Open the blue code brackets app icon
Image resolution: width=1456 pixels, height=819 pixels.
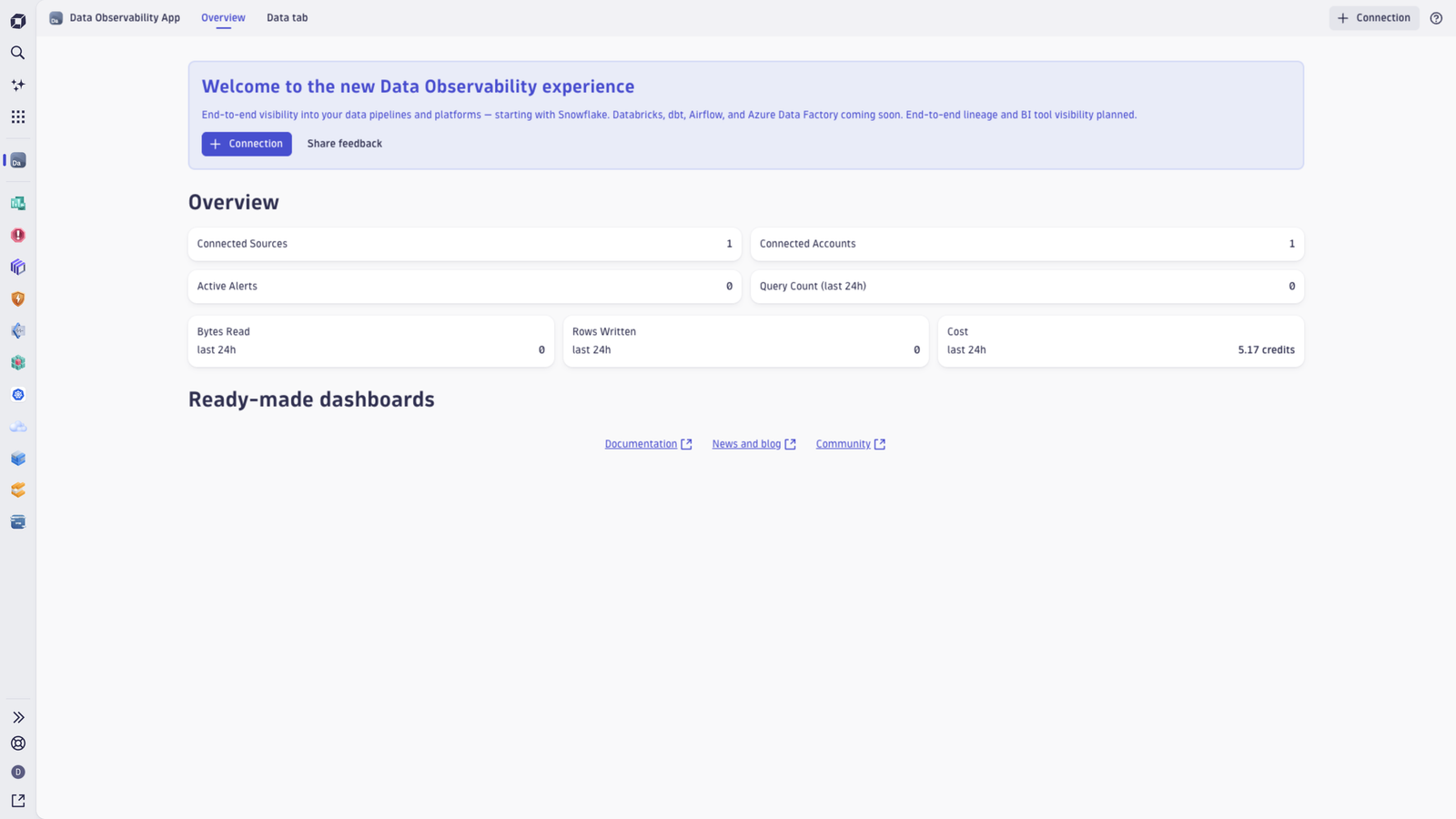click(x=17, y=330)
